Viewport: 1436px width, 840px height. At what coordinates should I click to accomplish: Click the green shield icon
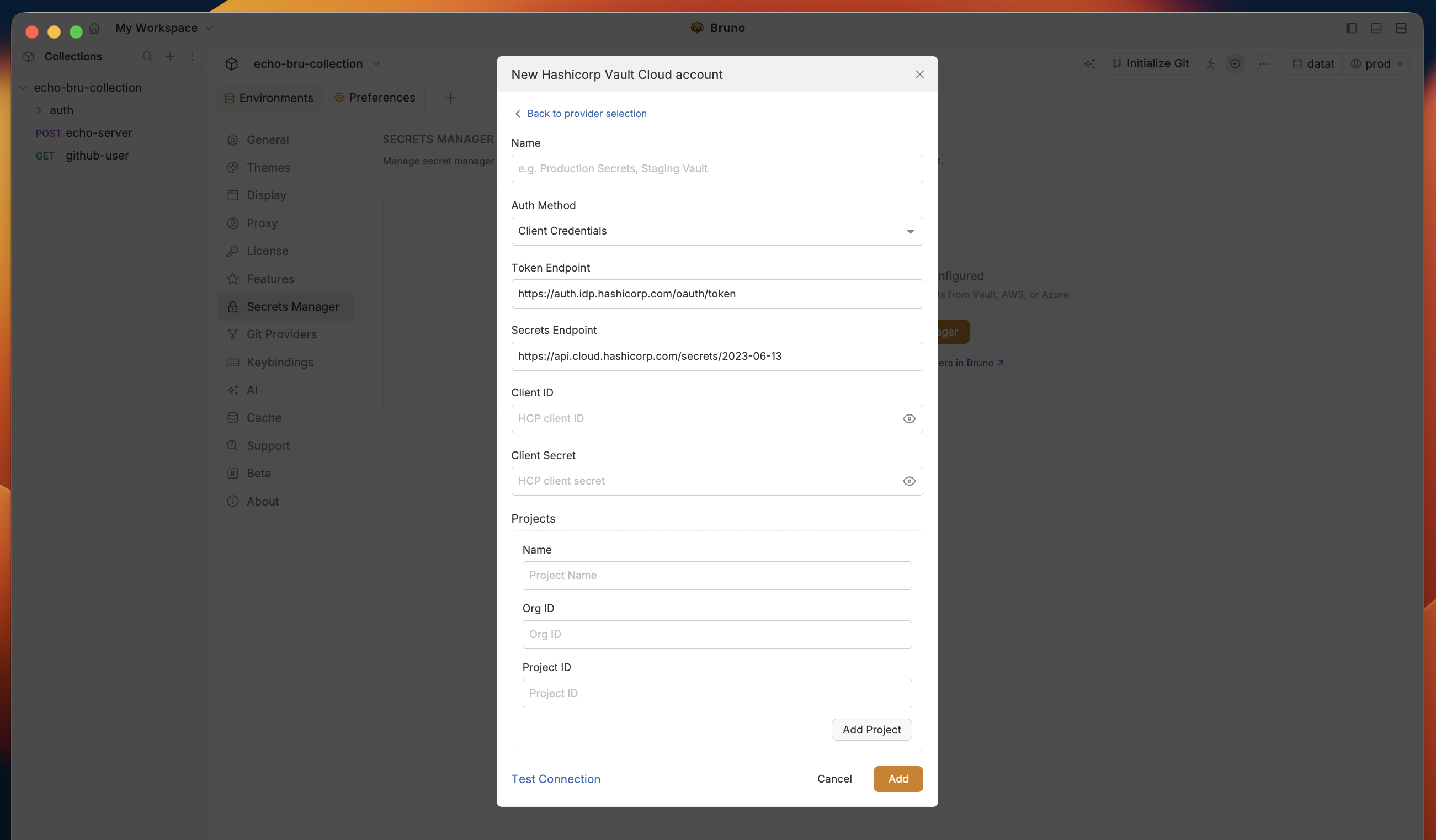1235,64
